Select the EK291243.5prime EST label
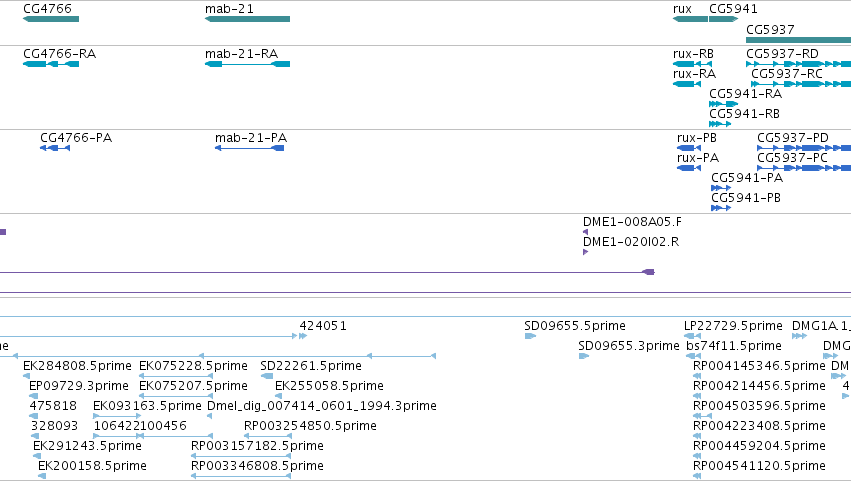The width and height of the screenshot is (851, 481). [x=87, y=446]
